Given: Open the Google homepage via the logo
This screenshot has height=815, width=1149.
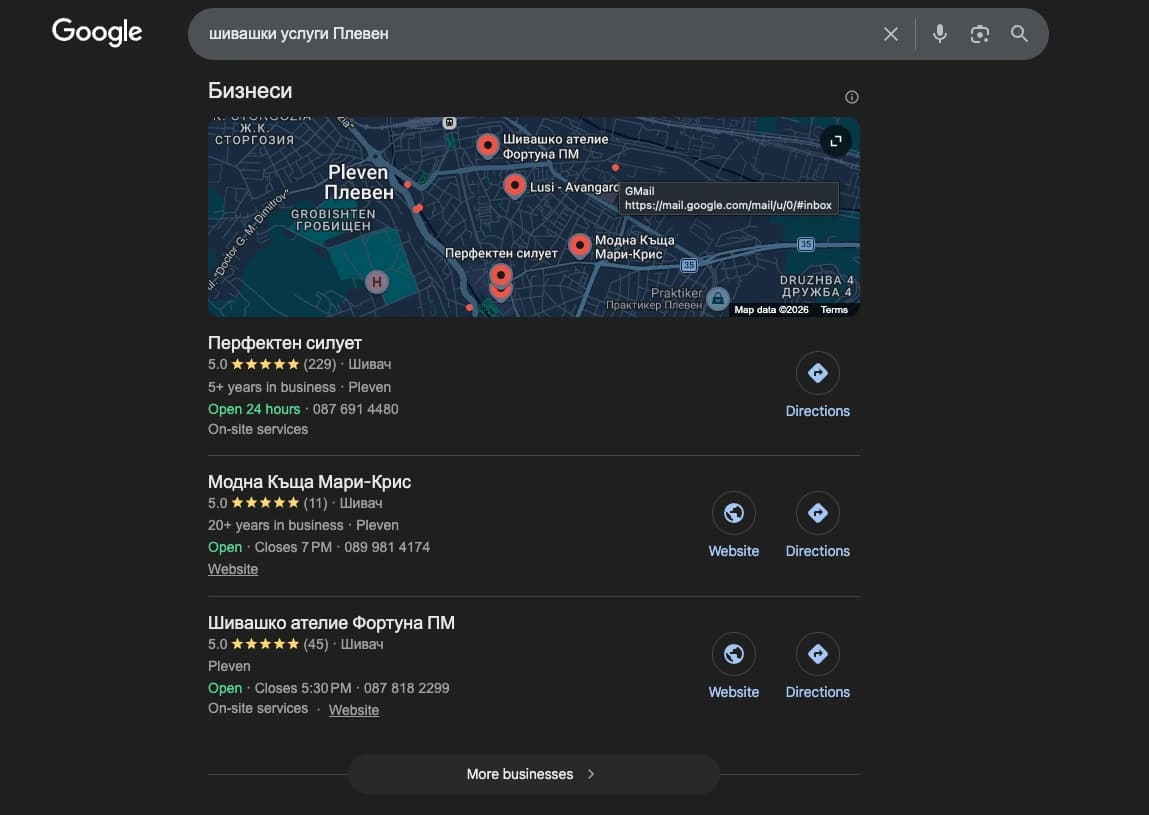Looking at the screenshot, I should pos(96,32).
